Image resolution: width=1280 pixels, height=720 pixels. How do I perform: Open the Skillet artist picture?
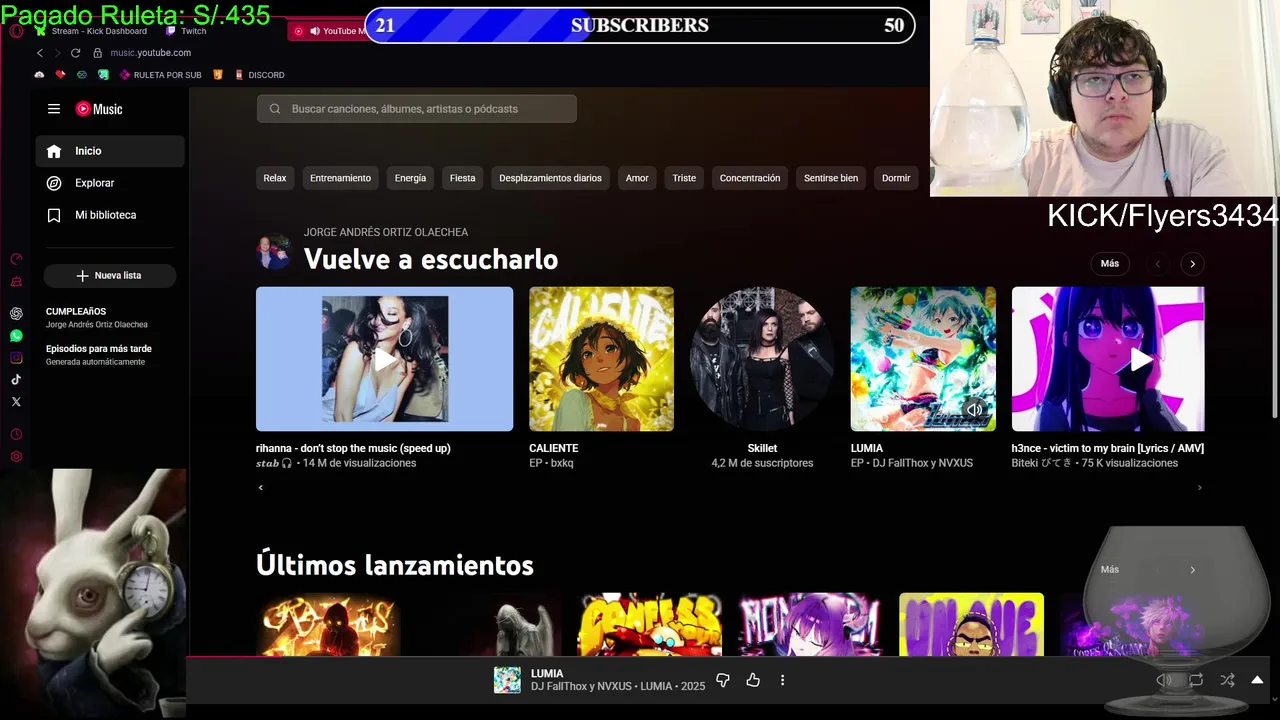(762, 359)
